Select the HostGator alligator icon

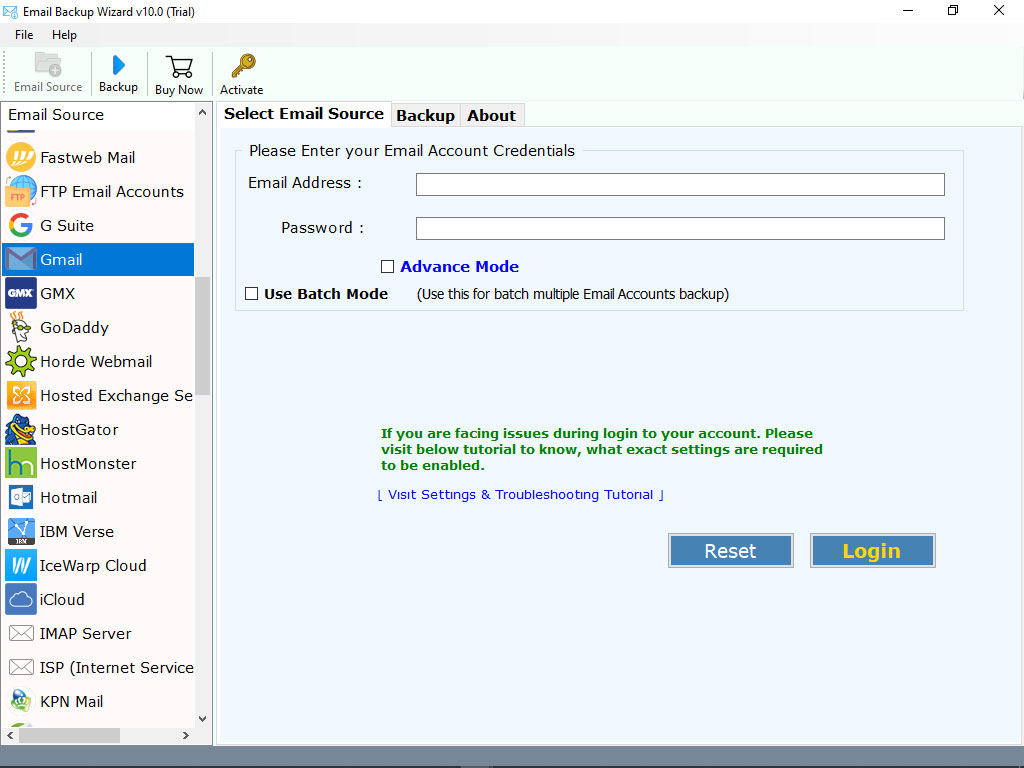point(21,429)
